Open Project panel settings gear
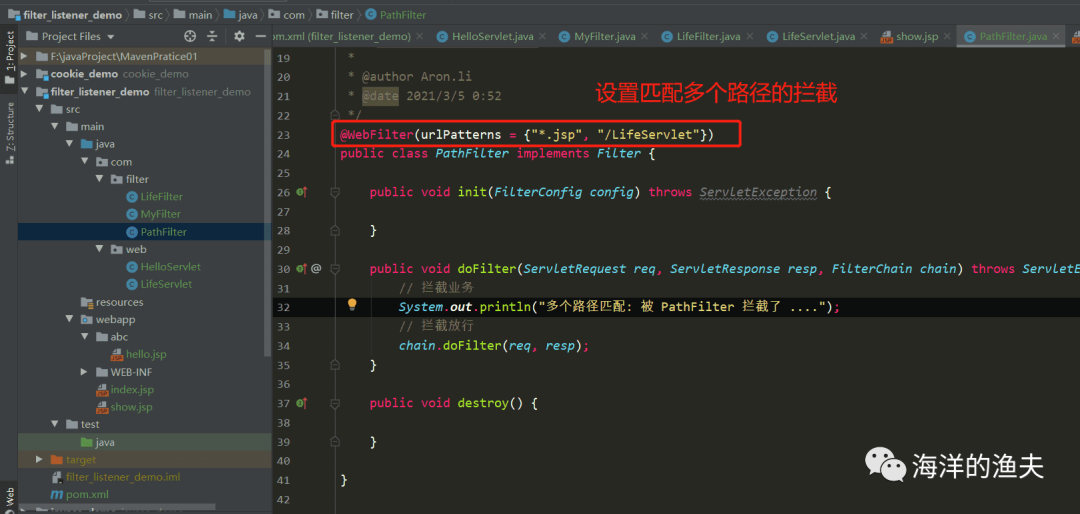The width and height of the screenshot is (1080, 514). click(x=239, y=36)
